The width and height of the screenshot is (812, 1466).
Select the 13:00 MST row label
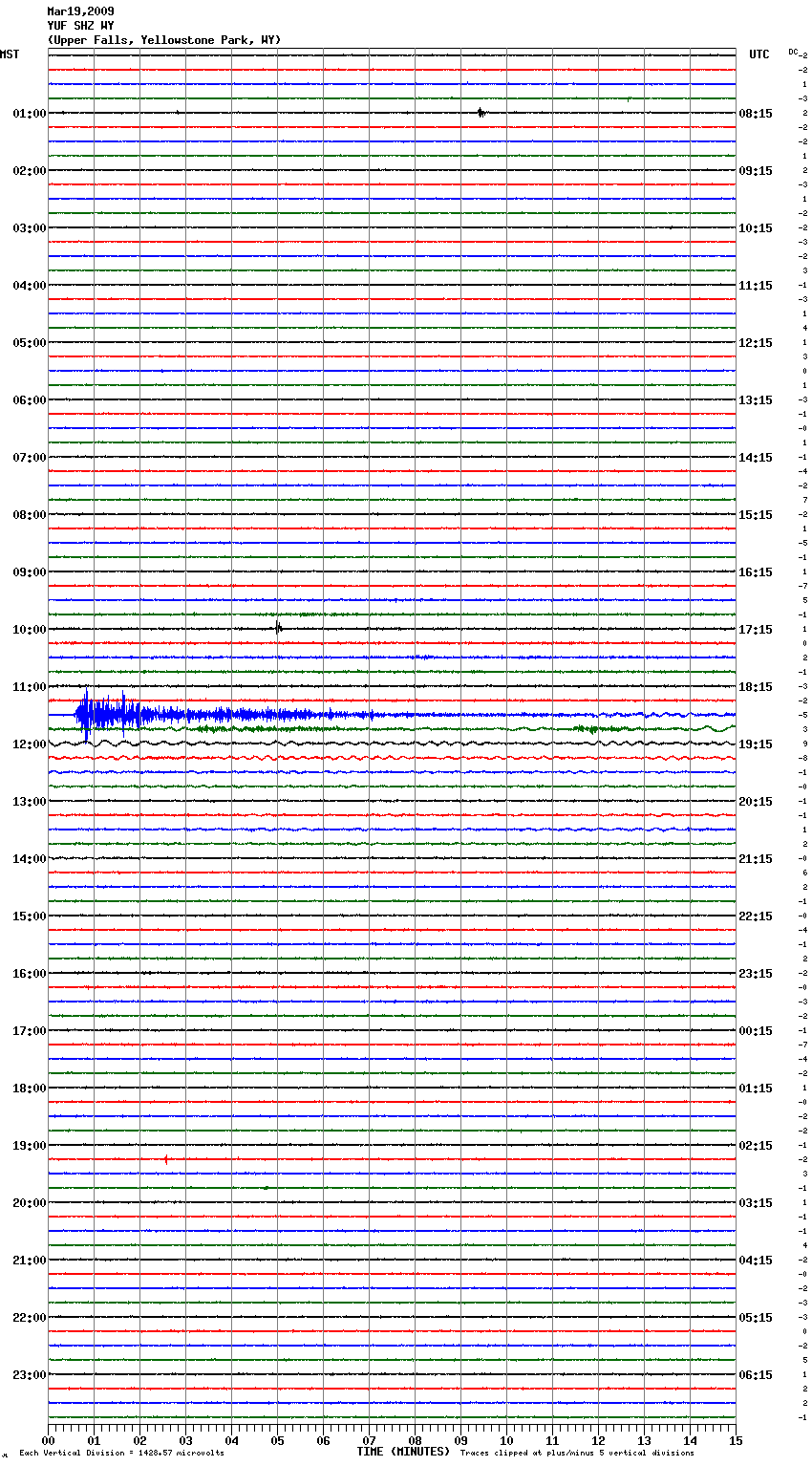[x=30, y=802]
